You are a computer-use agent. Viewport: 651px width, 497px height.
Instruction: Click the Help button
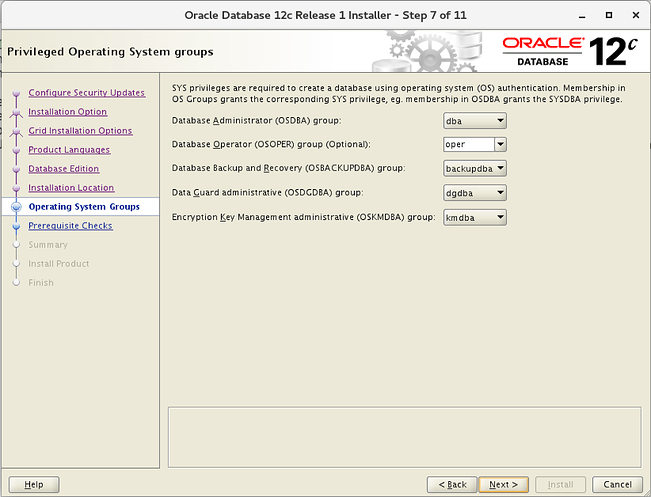(x=34, y=485)
